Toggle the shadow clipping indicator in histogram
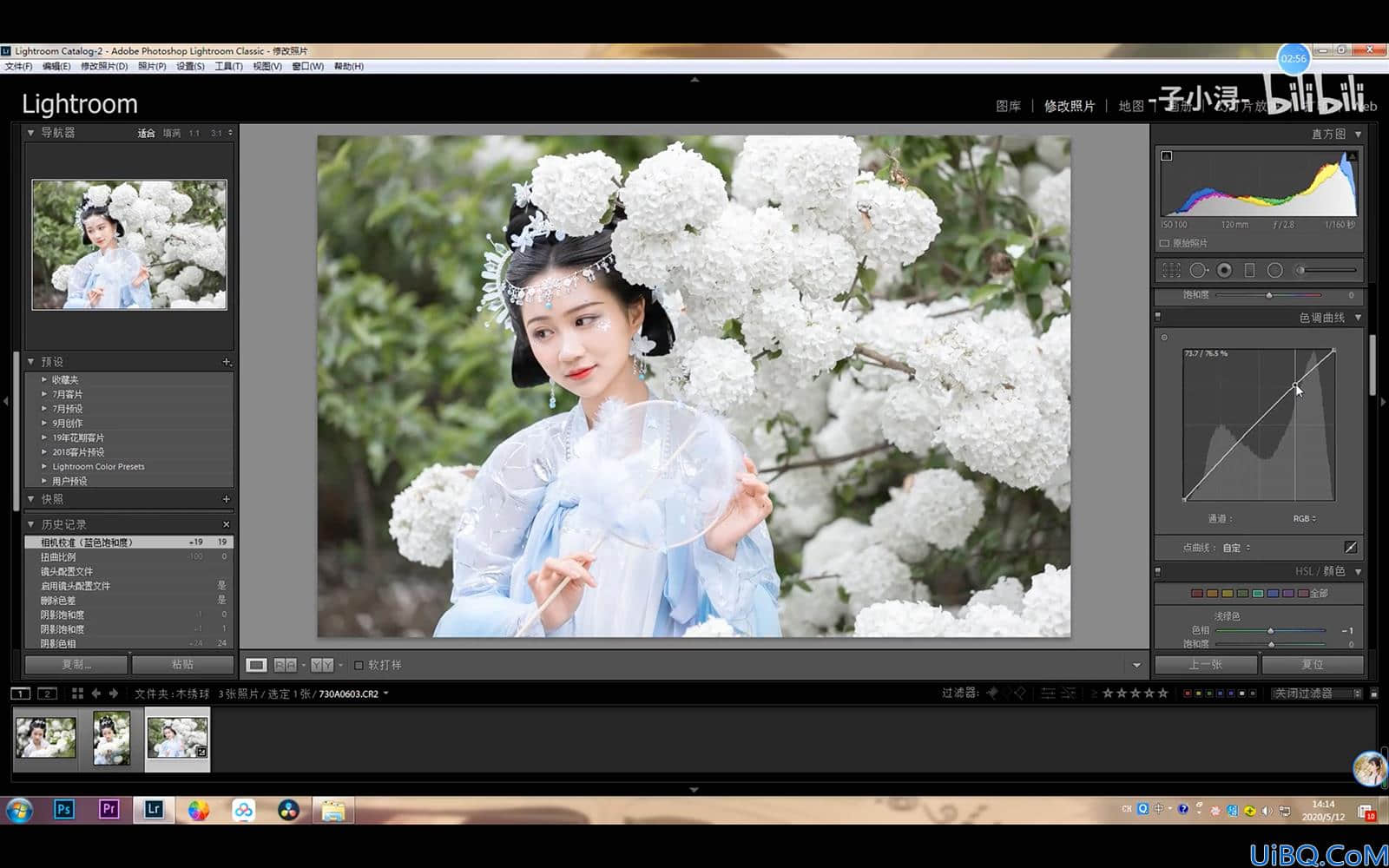This screenshot has width=1389, height=868. click(1167, 156)
